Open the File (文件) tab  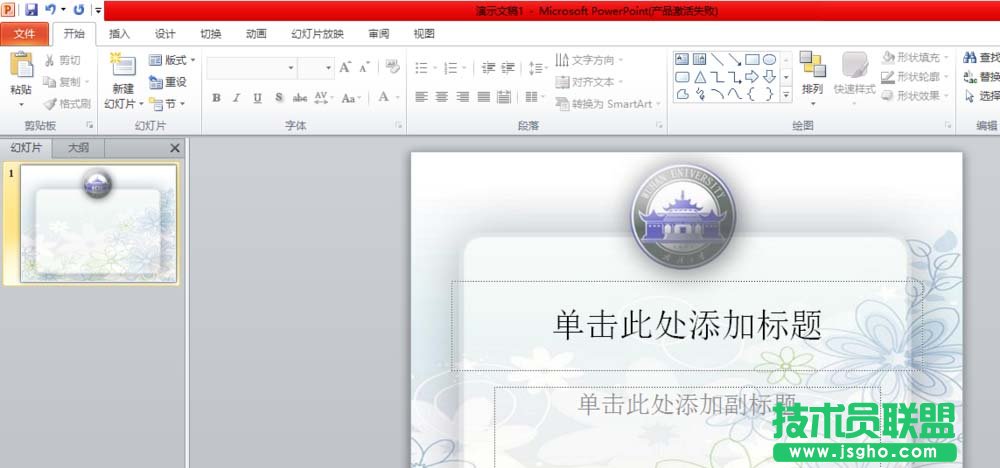point(24,34)
